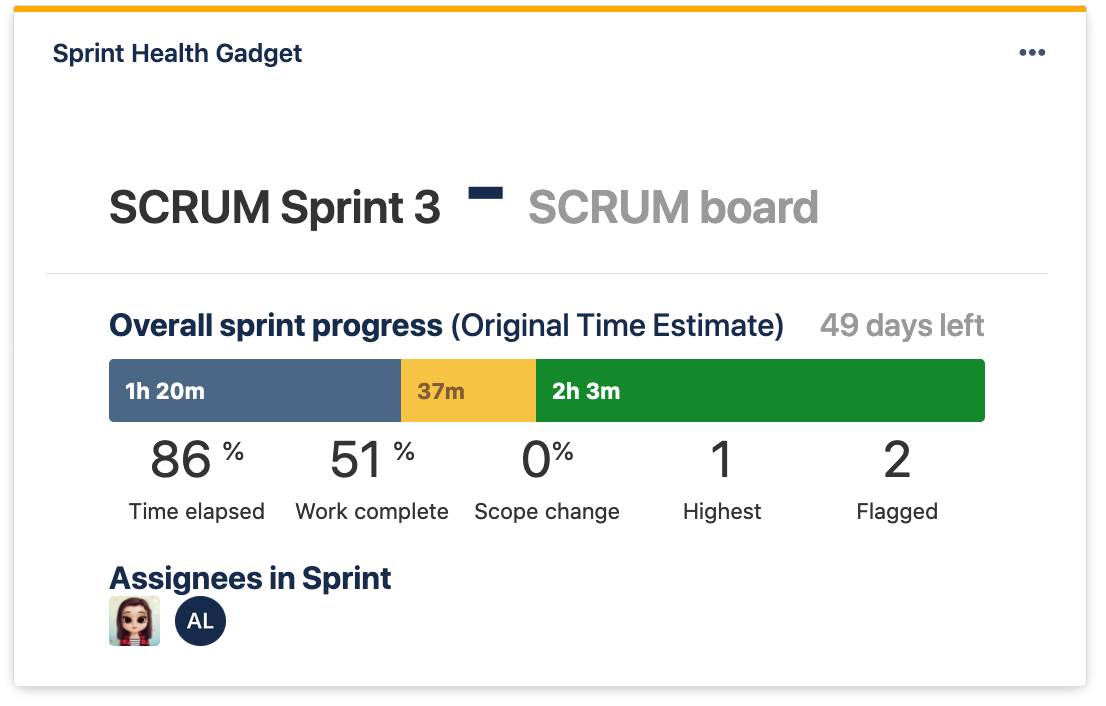
Task: Click the blue 1h 20m progress segment
Action: (x=254, y=390)
